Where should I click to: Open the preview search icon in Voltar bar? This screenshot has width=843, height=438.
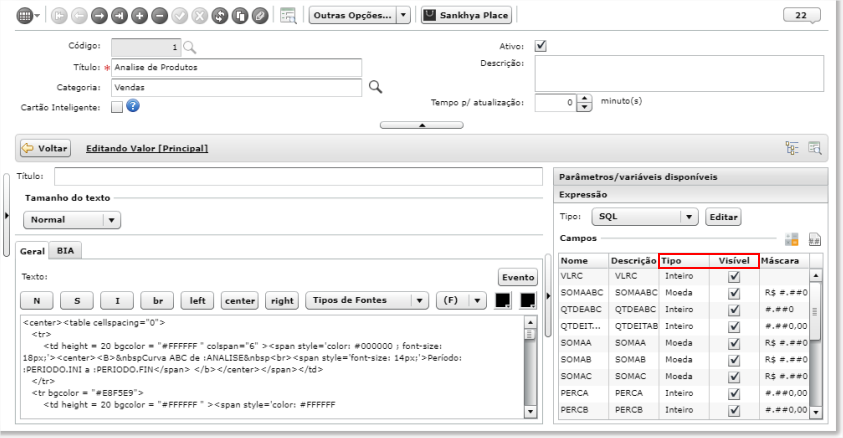(815, 148)
